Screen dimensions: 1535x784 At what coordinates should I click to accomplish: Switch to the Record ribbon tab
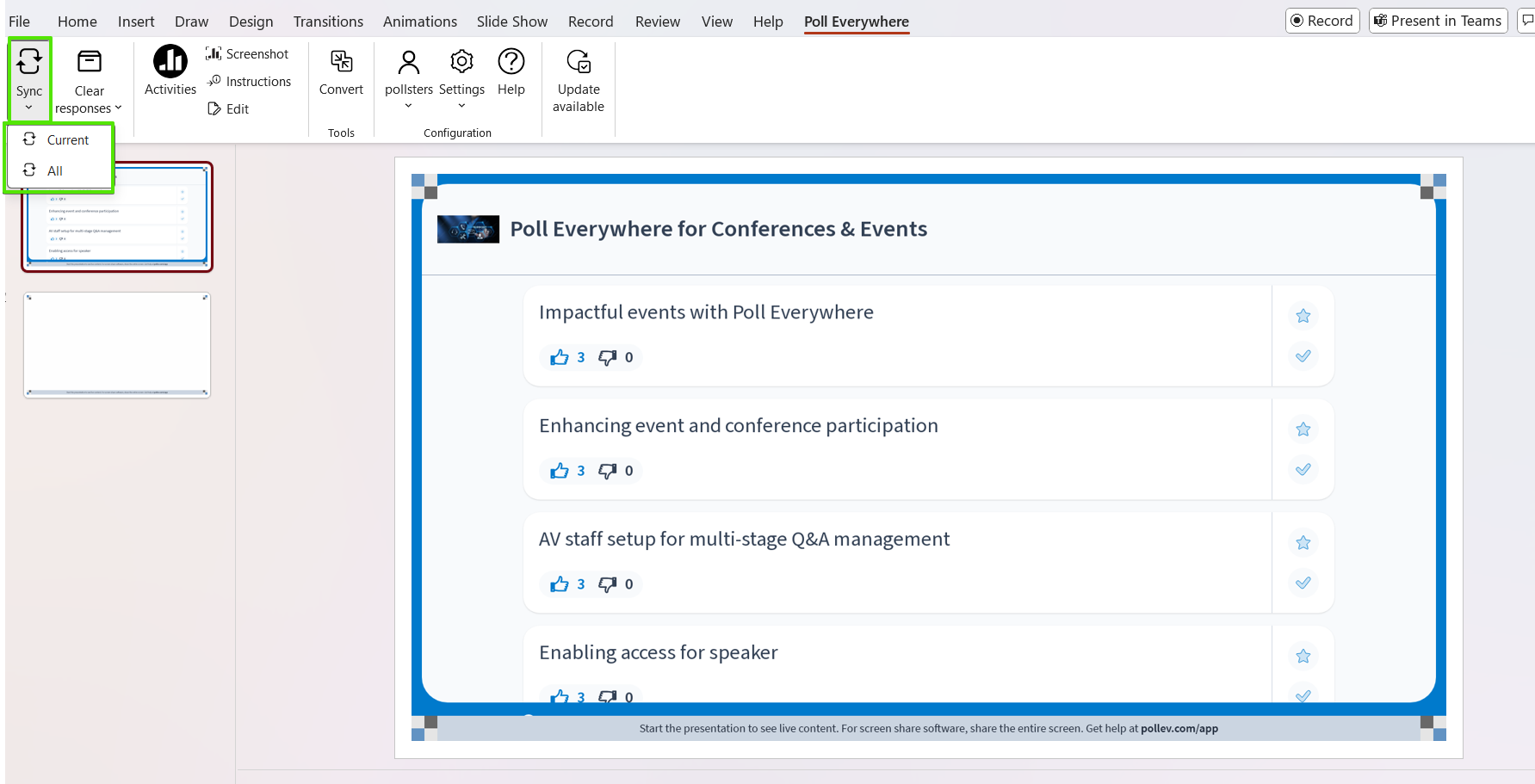point(591,22)
